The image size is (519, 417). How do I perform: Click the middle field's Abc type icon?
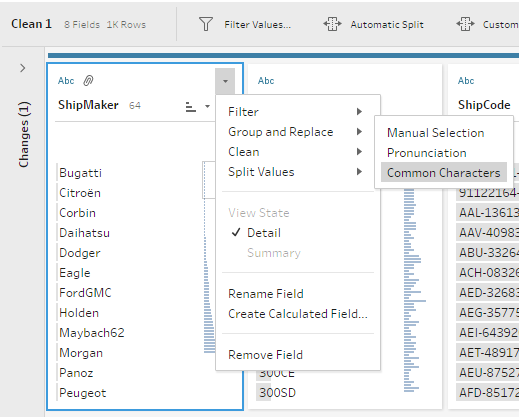click(x=266, y=81)
